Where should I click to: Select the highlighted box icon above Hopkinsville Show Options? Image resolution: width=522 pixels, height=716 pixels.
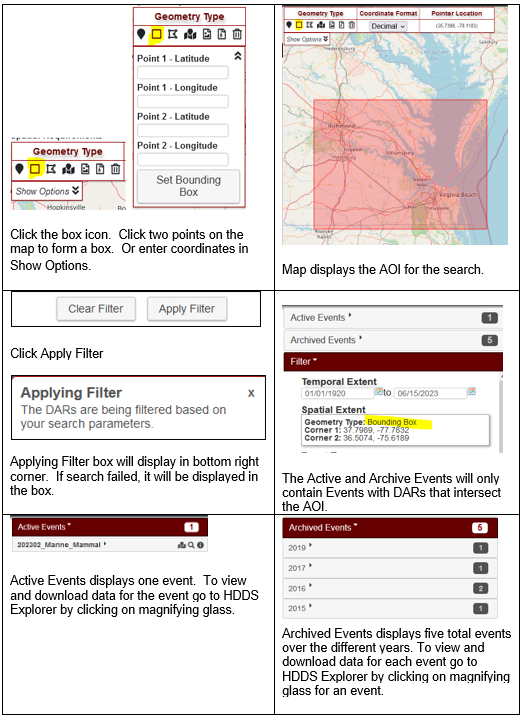click(35, 169)
